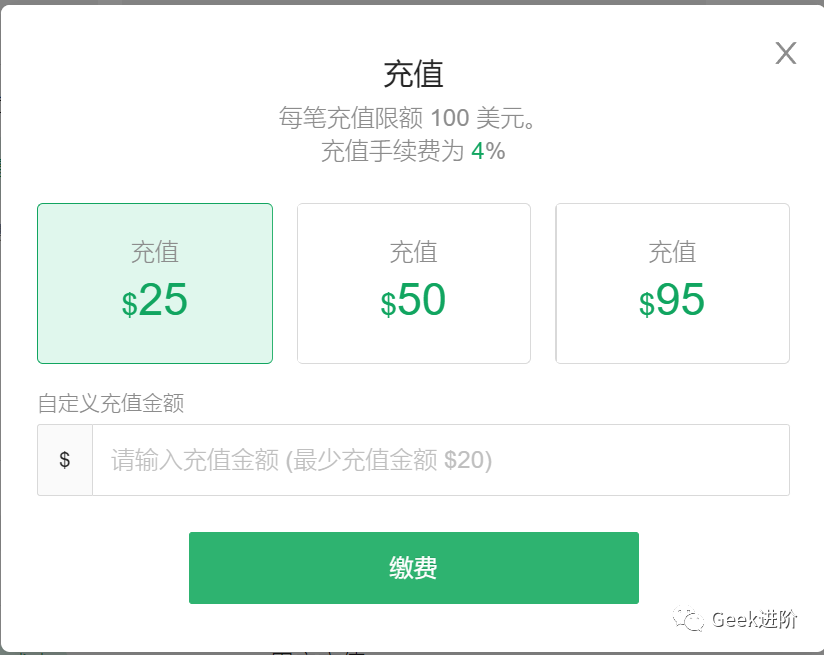The image size is (824, 655).
Task: Close the 充值 dialog with the X
Action: [x=786, y=54]
